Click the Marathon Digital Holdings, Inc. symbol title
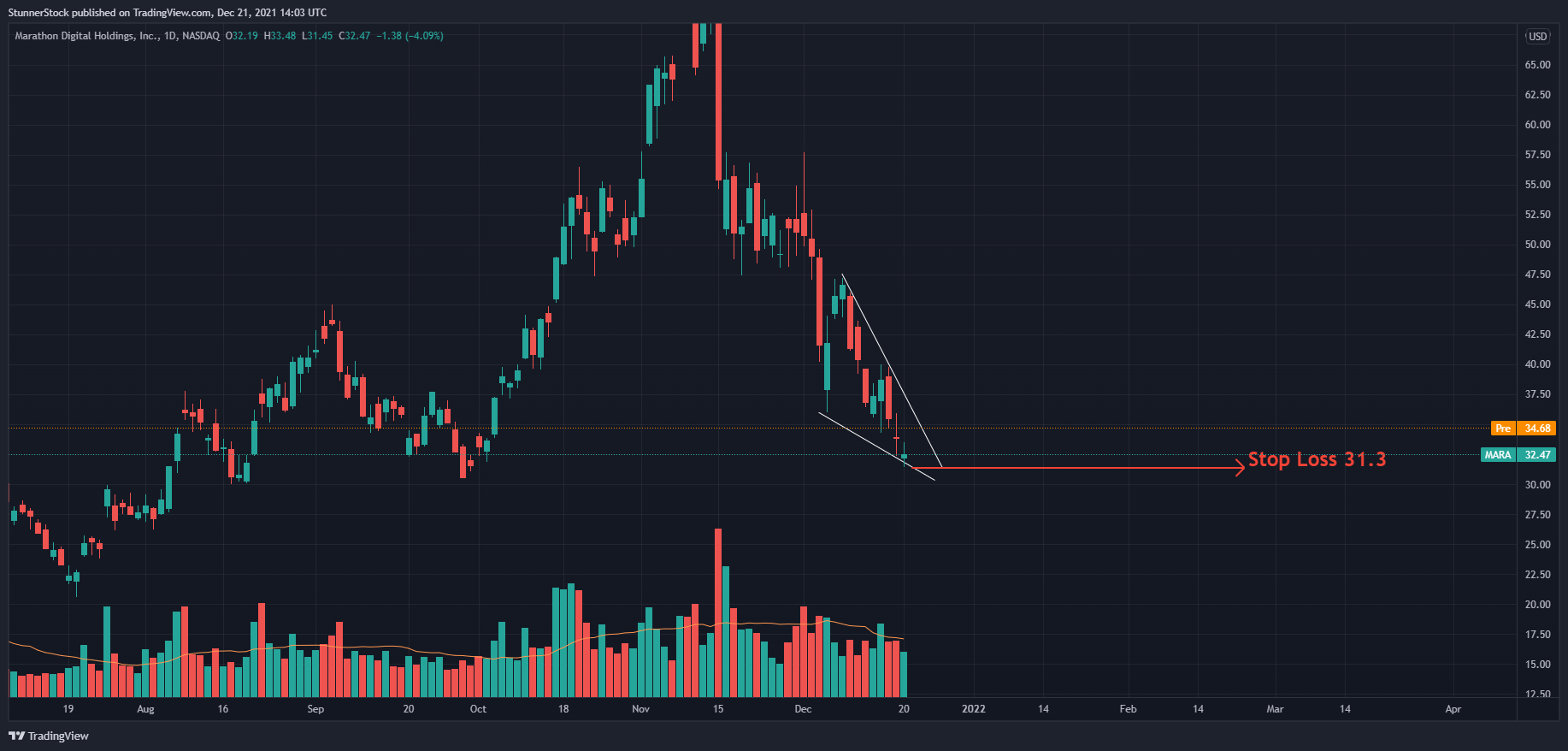The image size is (1568, 751). 86,36
